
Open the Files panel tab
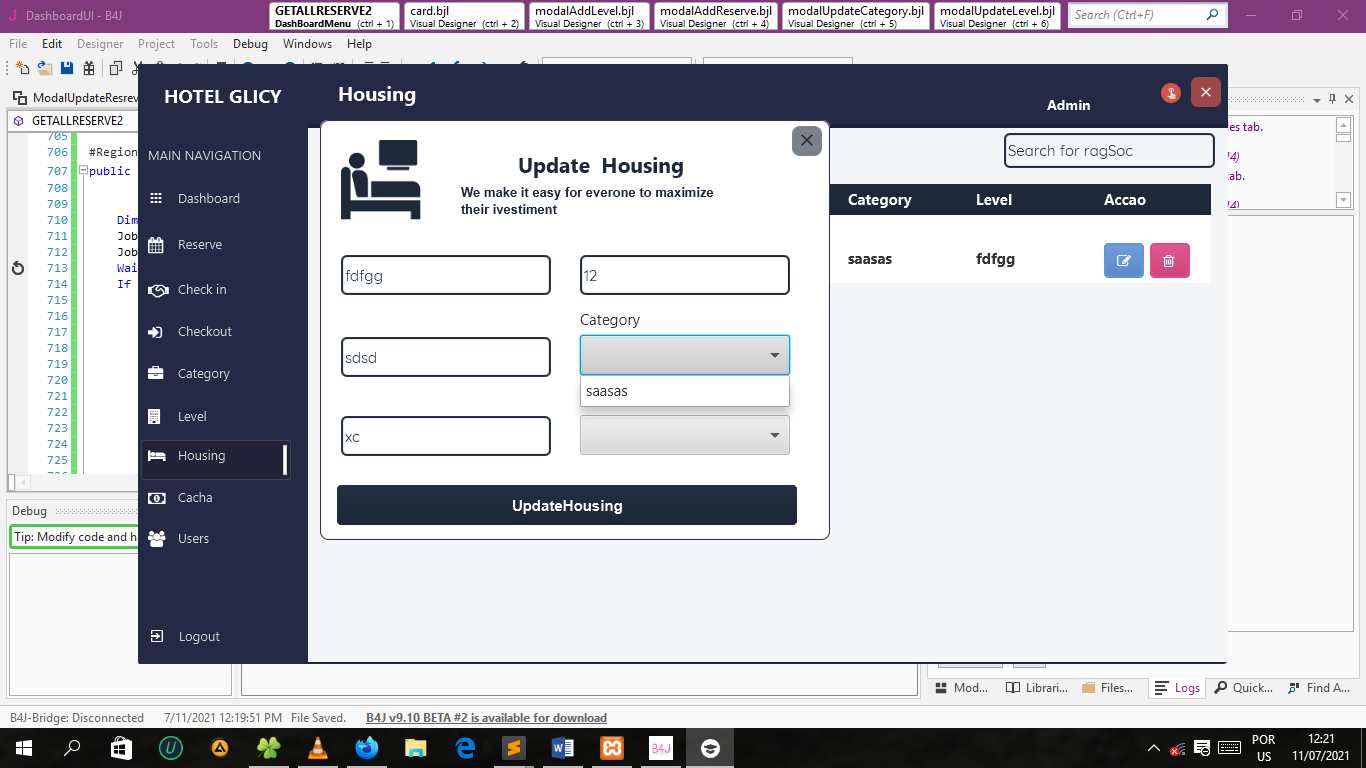click(1108, 688)
